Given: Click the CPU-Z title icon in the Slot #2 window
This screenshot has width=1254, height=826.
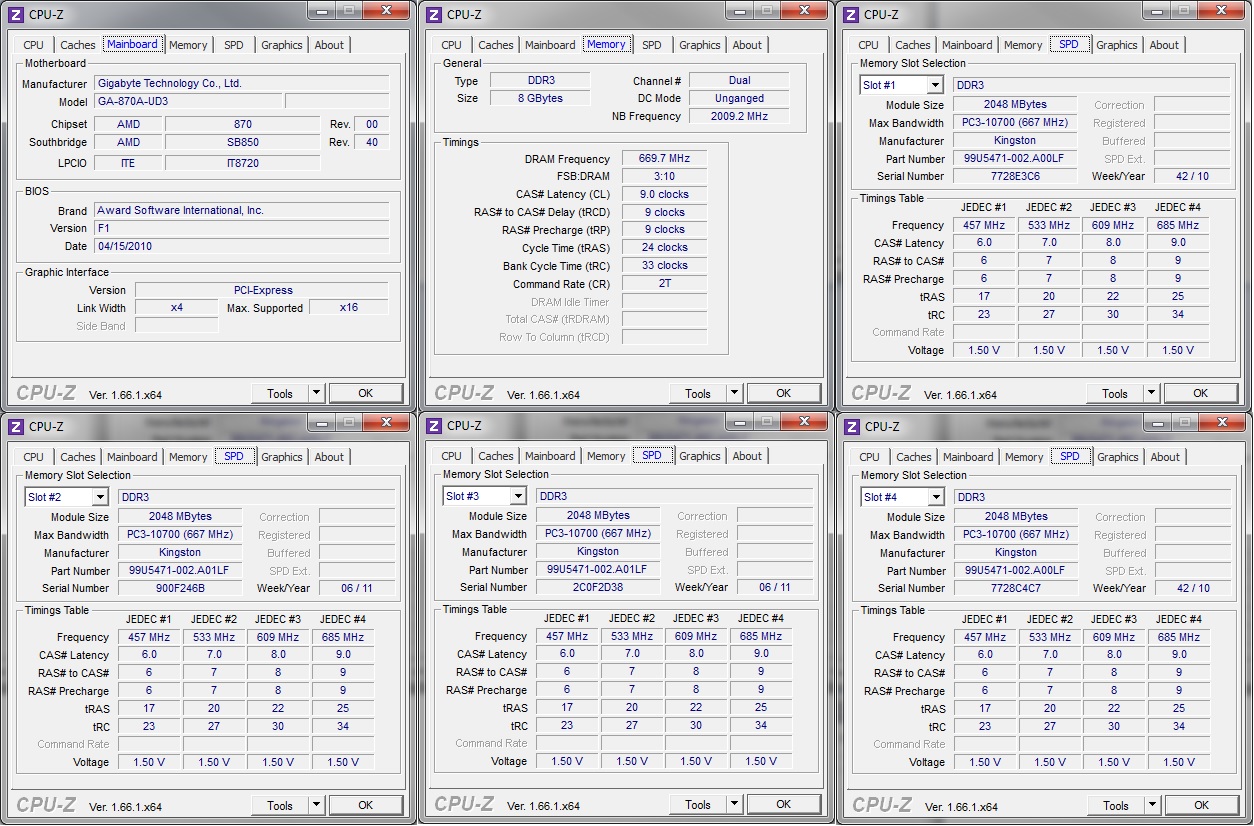Looking at the screenshot, I should tap(15, 426).
